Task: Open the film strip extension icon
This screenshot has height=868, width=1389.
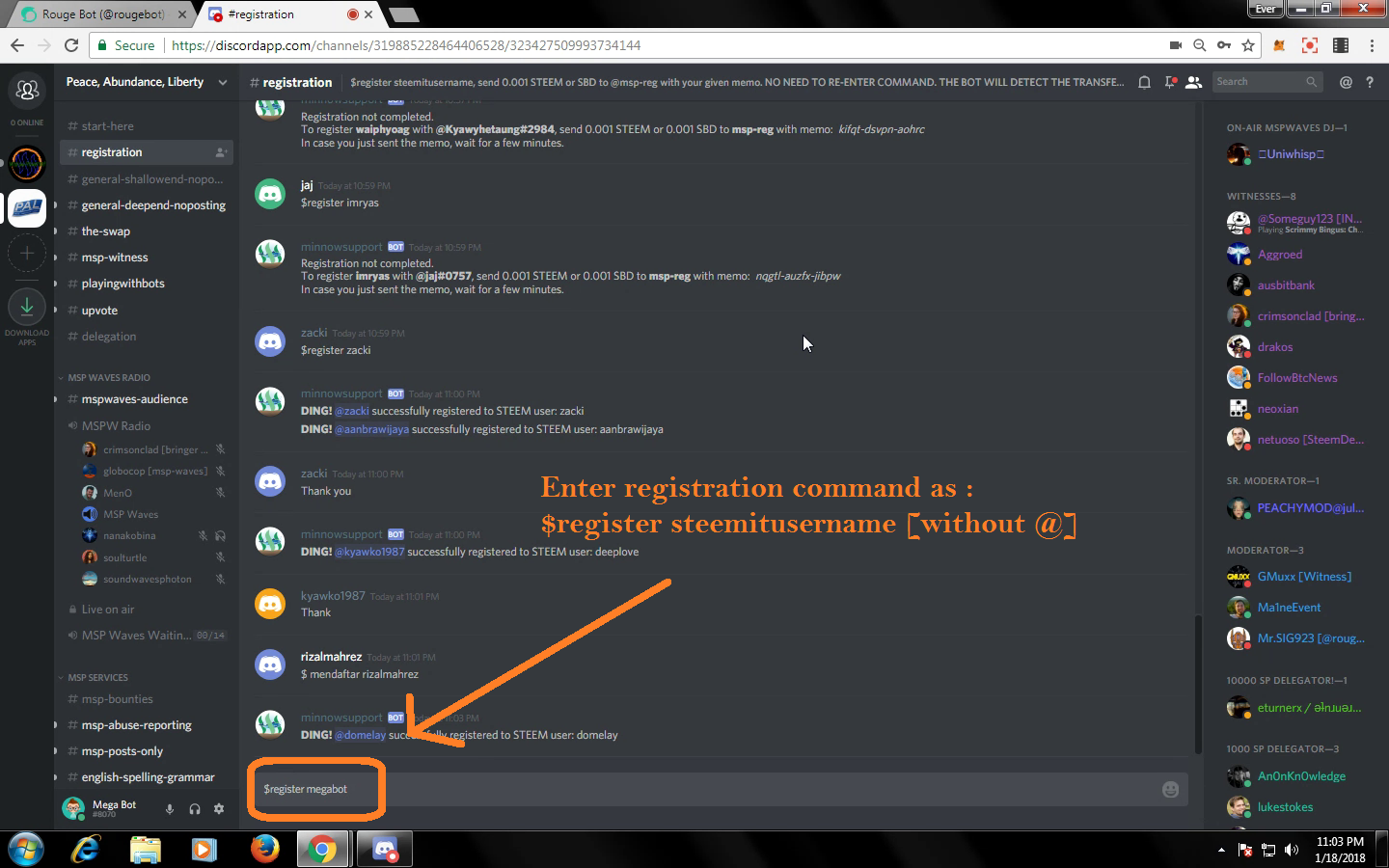Action: 1341,45
